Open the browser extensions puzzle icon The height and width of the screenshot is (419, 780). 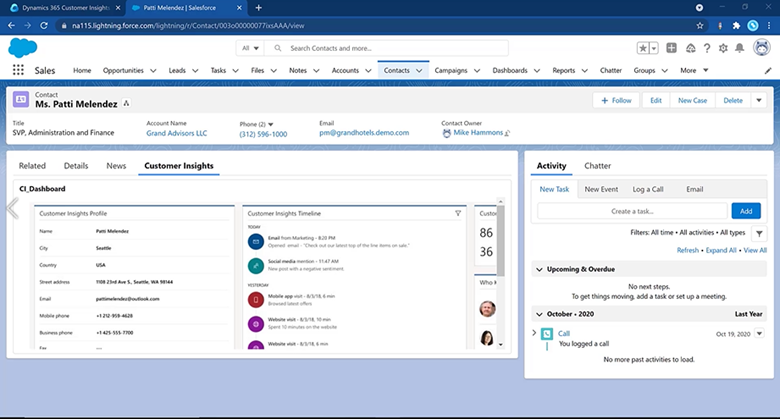pyautogui.click(x=736, y=25)
